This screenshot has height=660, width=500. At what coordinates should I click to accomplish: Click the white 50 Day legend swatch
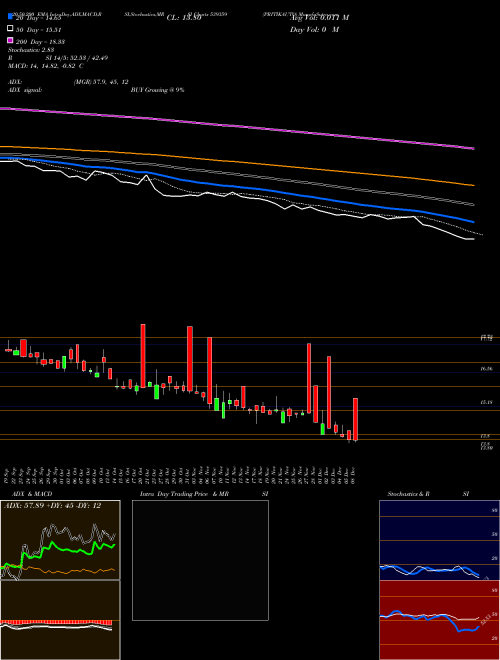tap(10, 29)
